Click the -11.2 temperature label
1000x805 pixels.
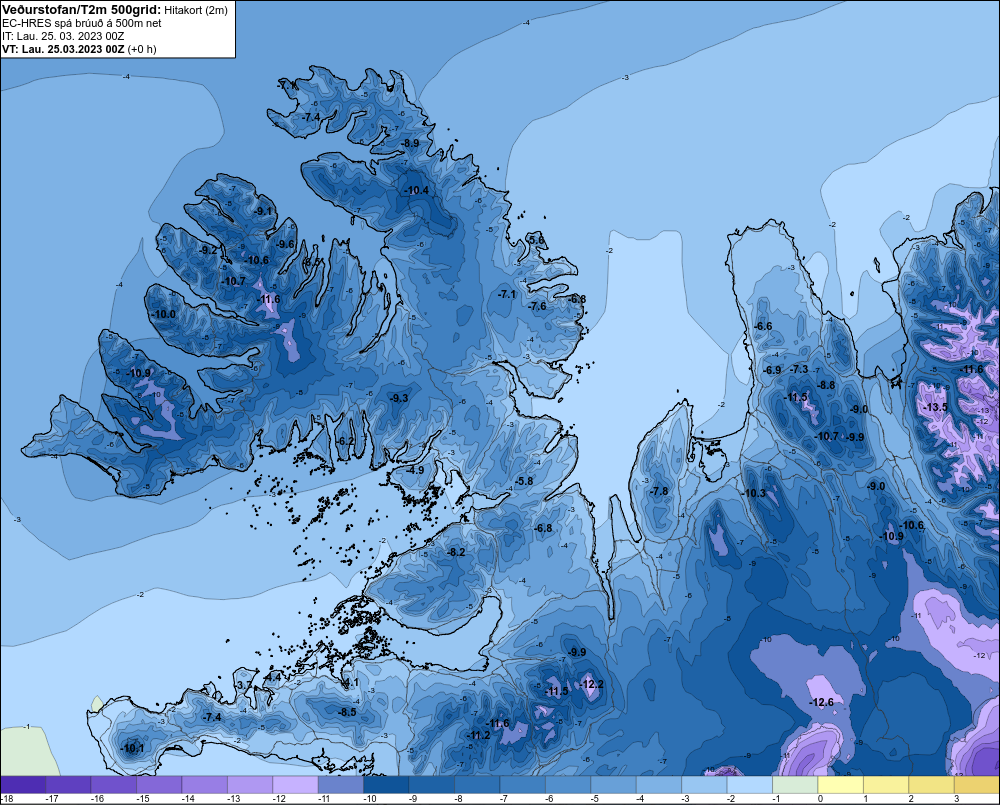[478, 735]
